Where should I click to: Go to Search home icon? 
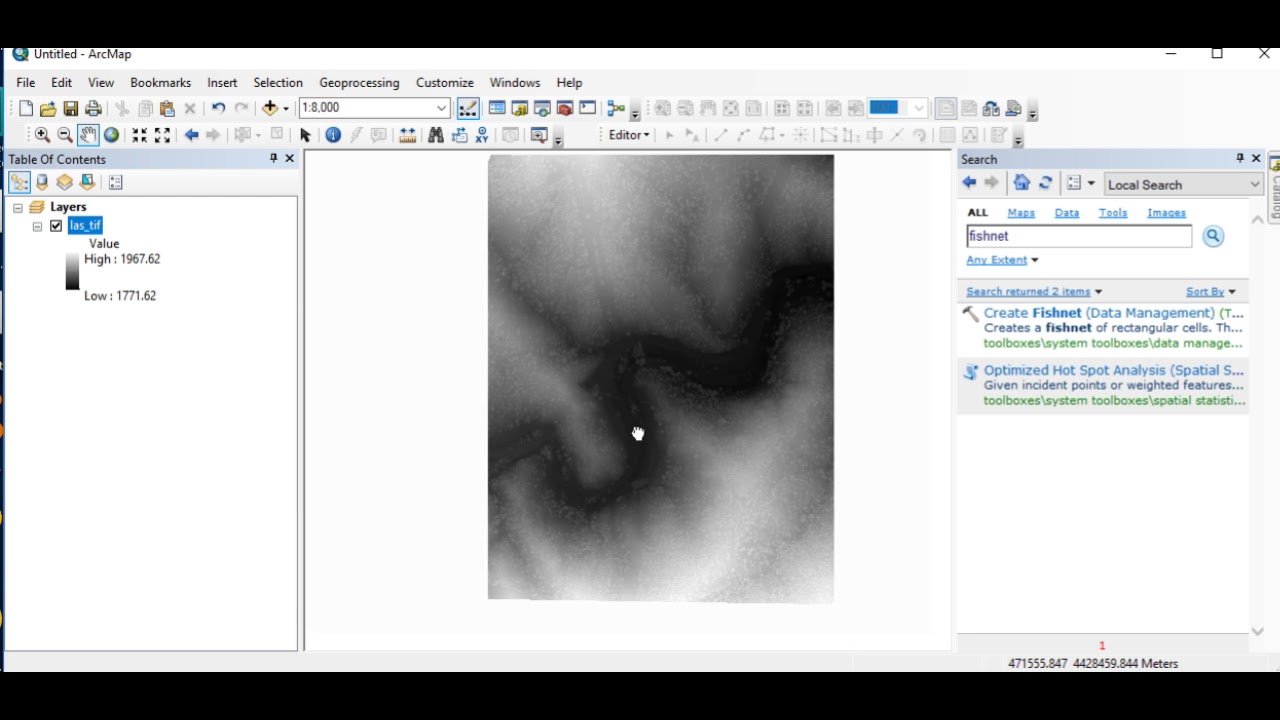(x=1021, y=183)
